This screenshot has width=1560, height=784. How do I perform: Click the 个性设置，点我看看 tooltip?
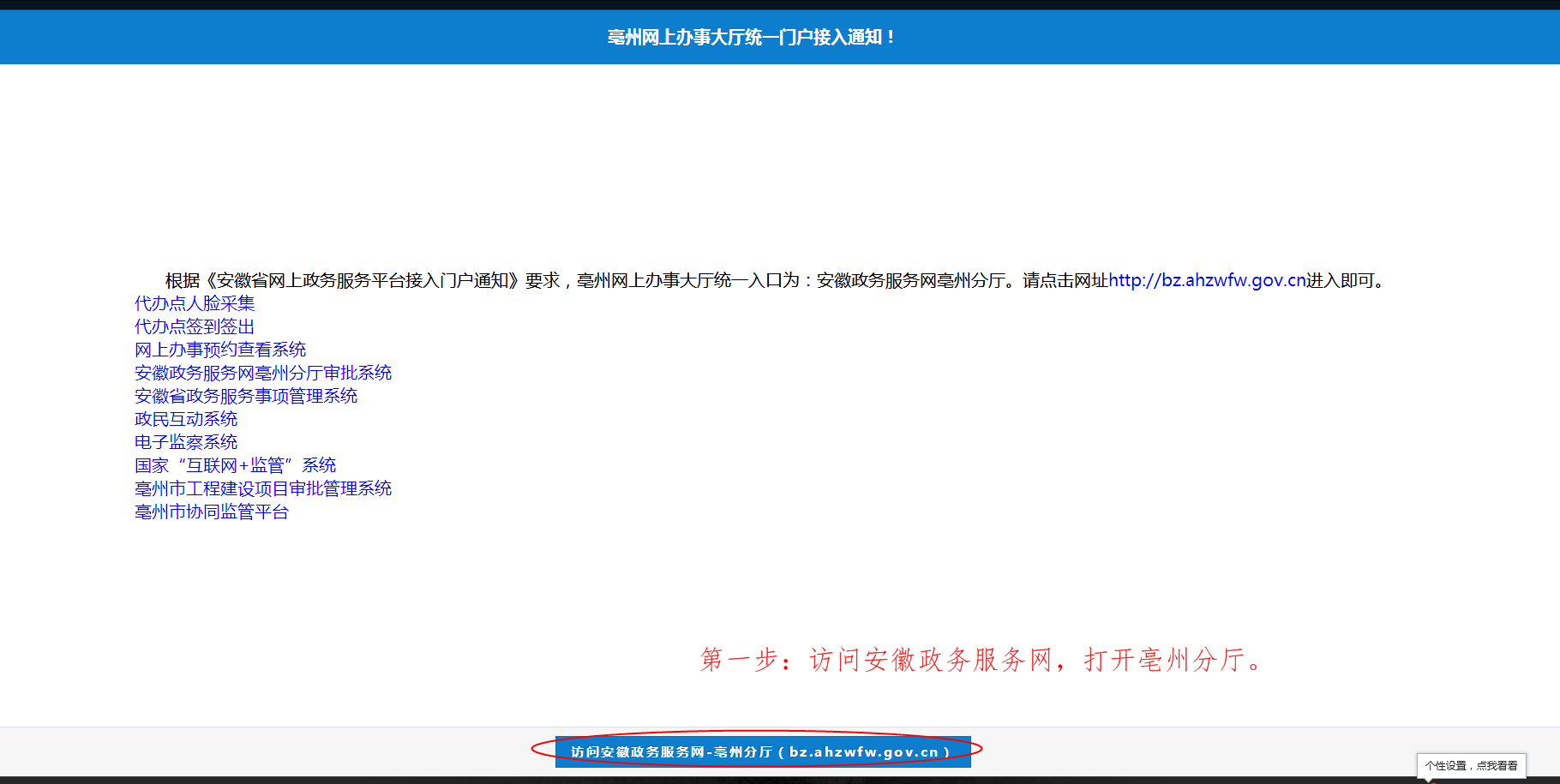(x=1471, y=765)
